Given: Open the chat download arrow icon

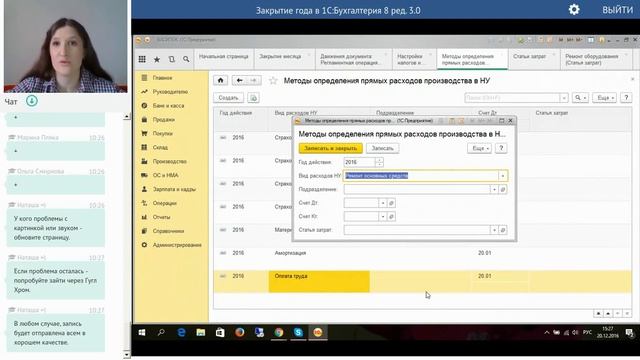Looking at the screenshot, I should click(32, 100).
